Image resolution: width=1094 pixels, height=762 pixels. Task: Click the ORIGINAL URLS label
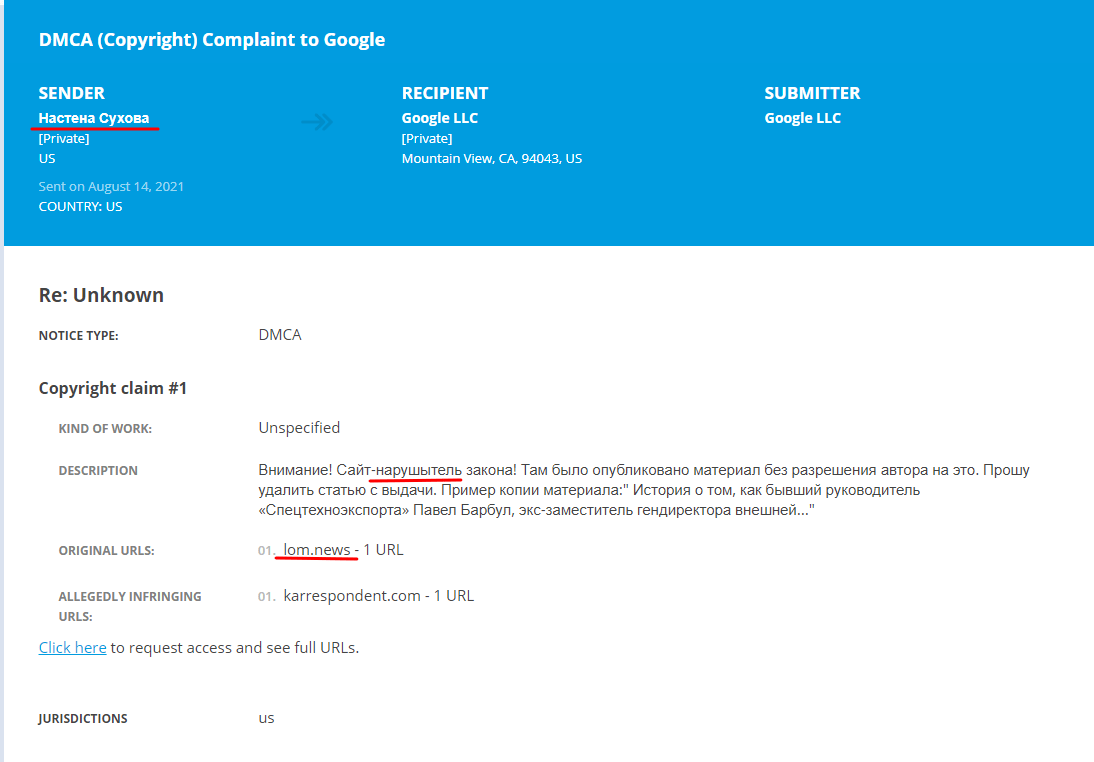tap(107, 551)
